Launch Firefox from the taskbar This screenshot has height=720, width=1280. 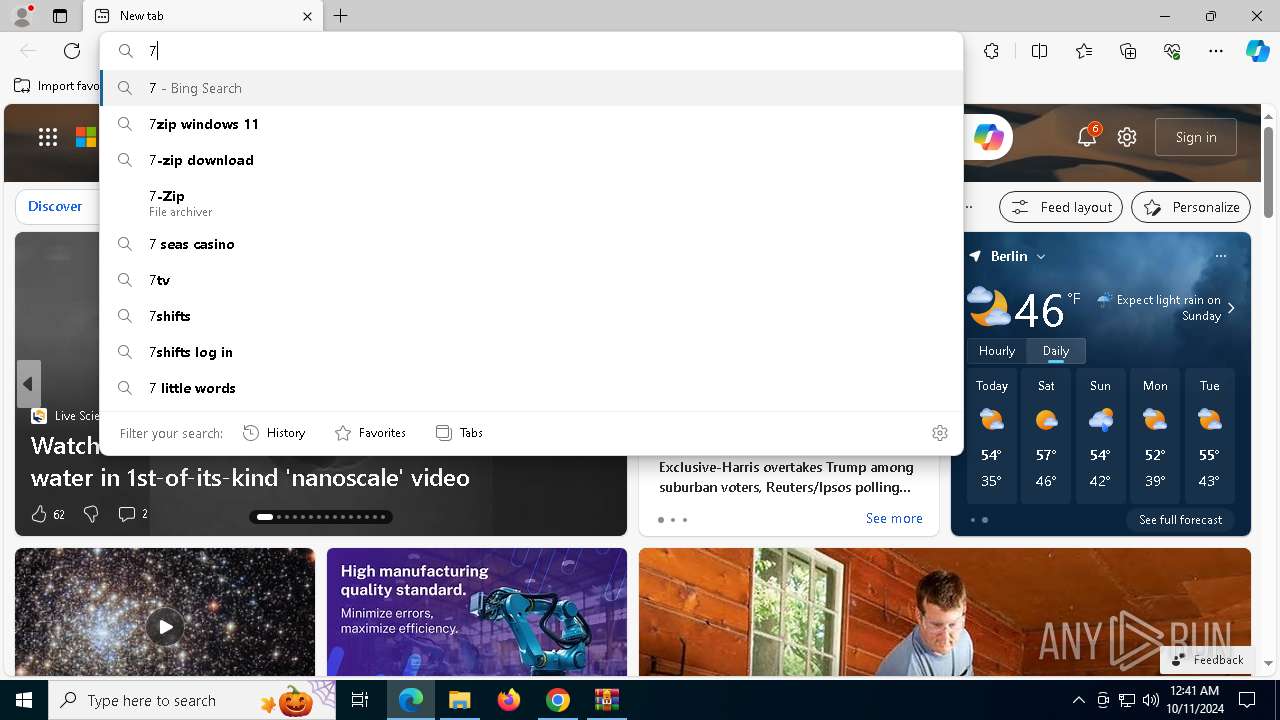tap(509, 700)
